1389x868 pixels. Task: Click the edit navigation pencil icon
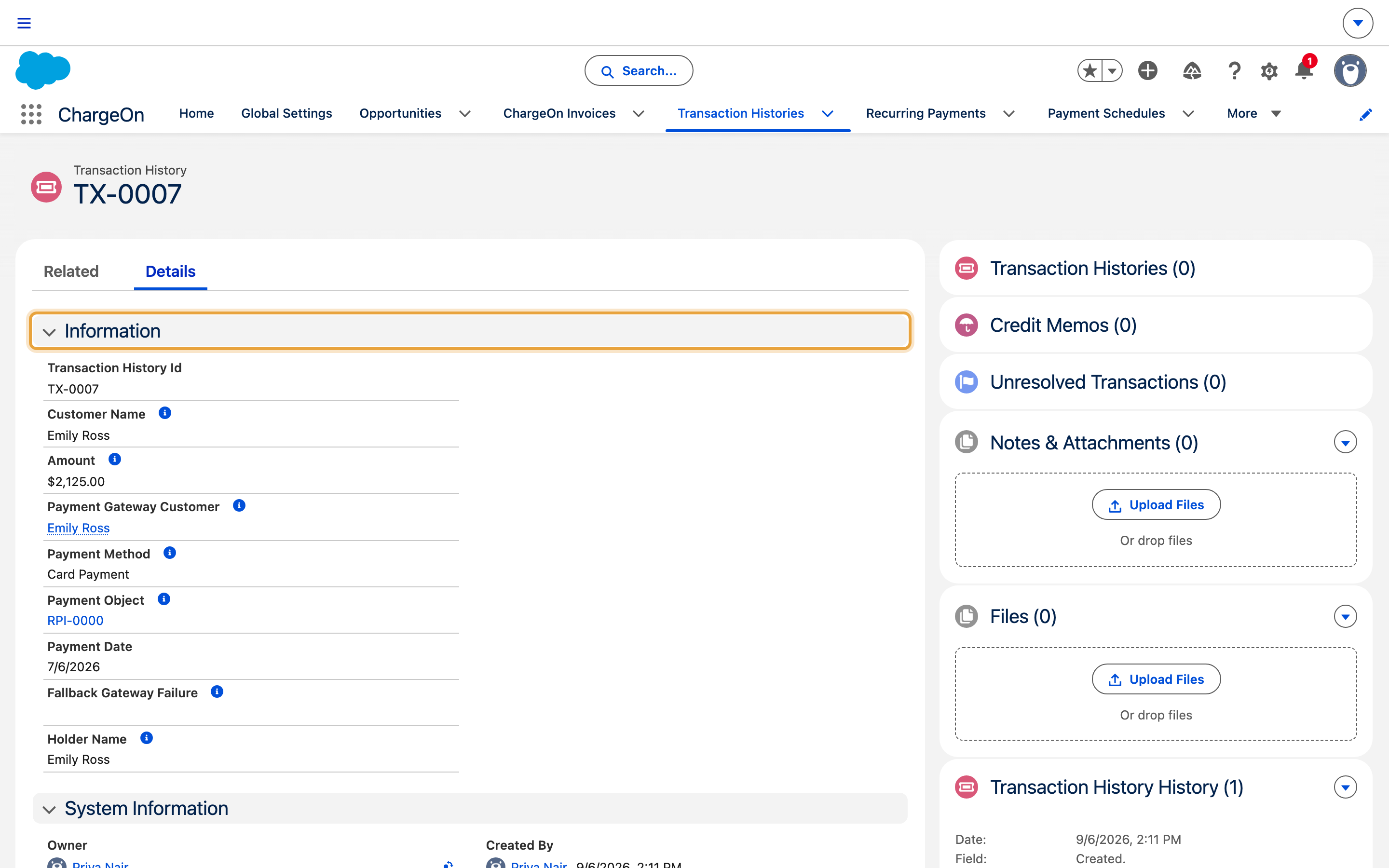[x=1366, y=115]
